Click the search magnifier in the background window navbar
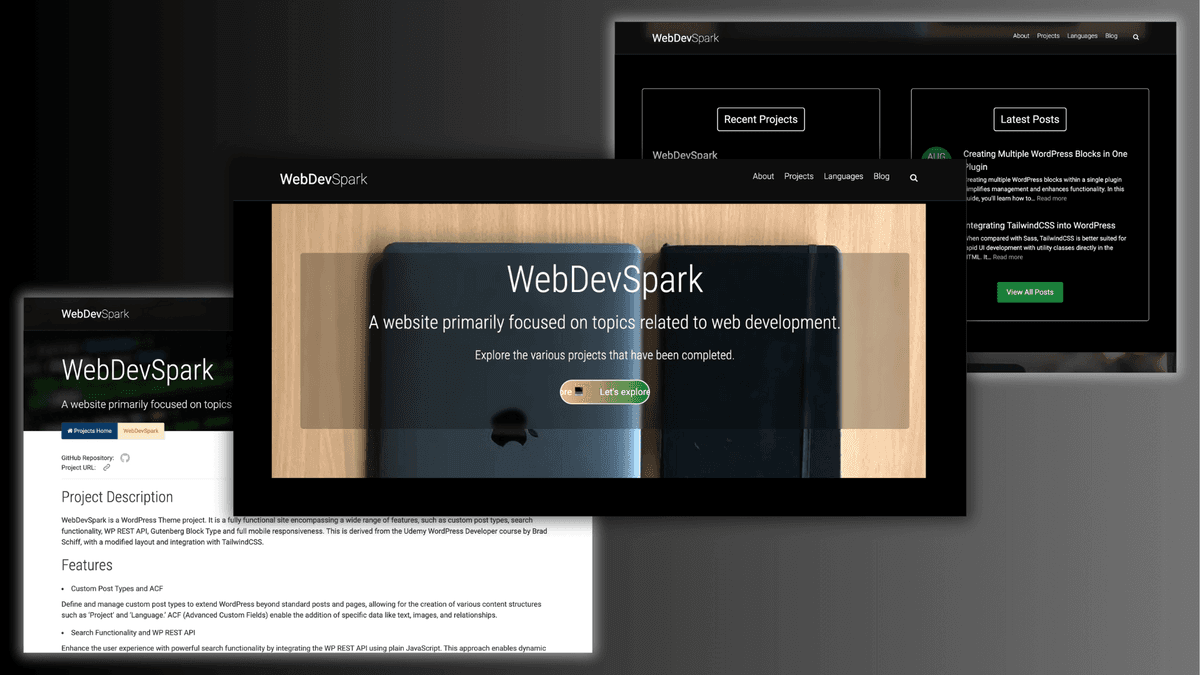 pyautogui.click(x=1135, y=36)
